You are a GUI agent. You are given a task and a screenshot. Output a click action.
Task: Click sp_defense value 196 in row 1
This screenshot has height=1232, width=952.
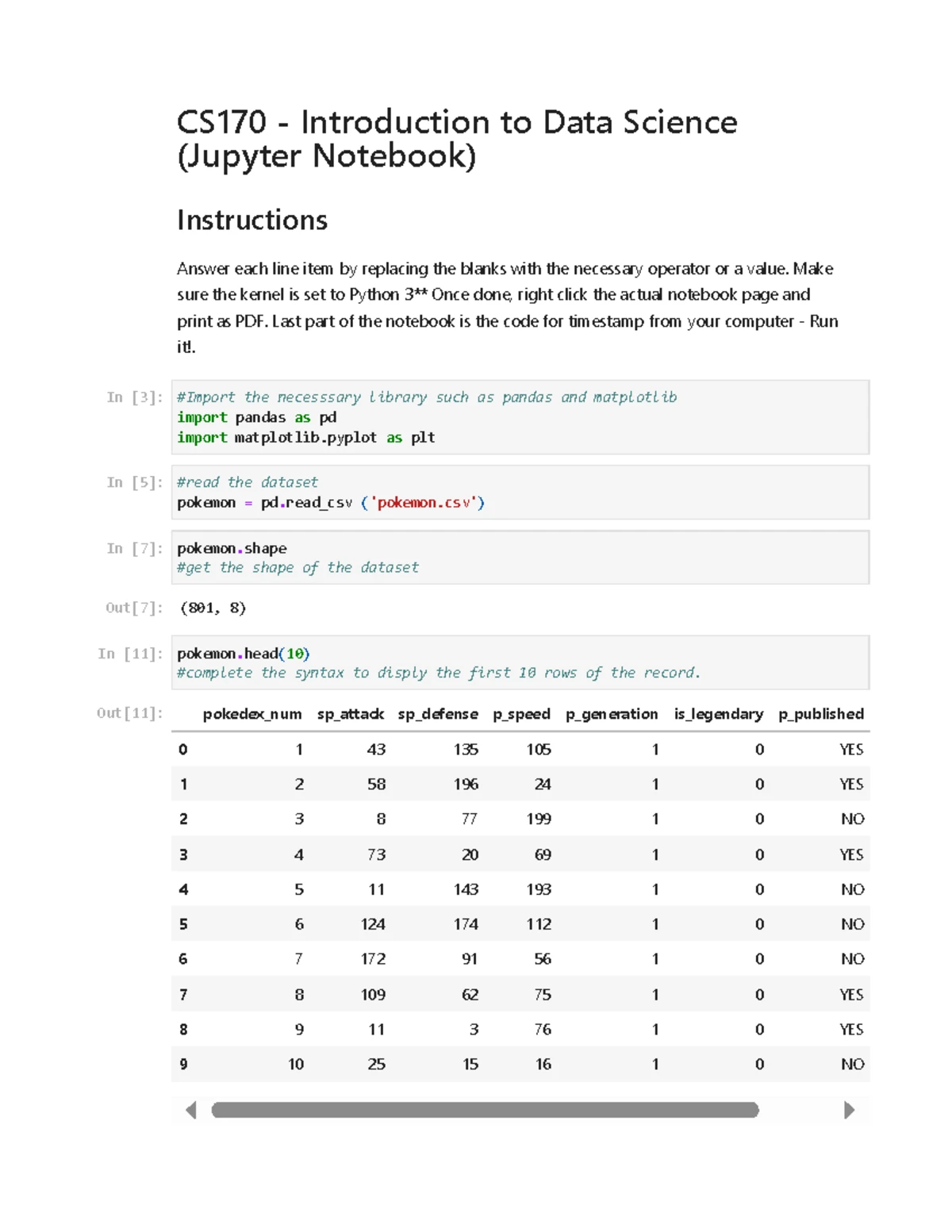466,785
